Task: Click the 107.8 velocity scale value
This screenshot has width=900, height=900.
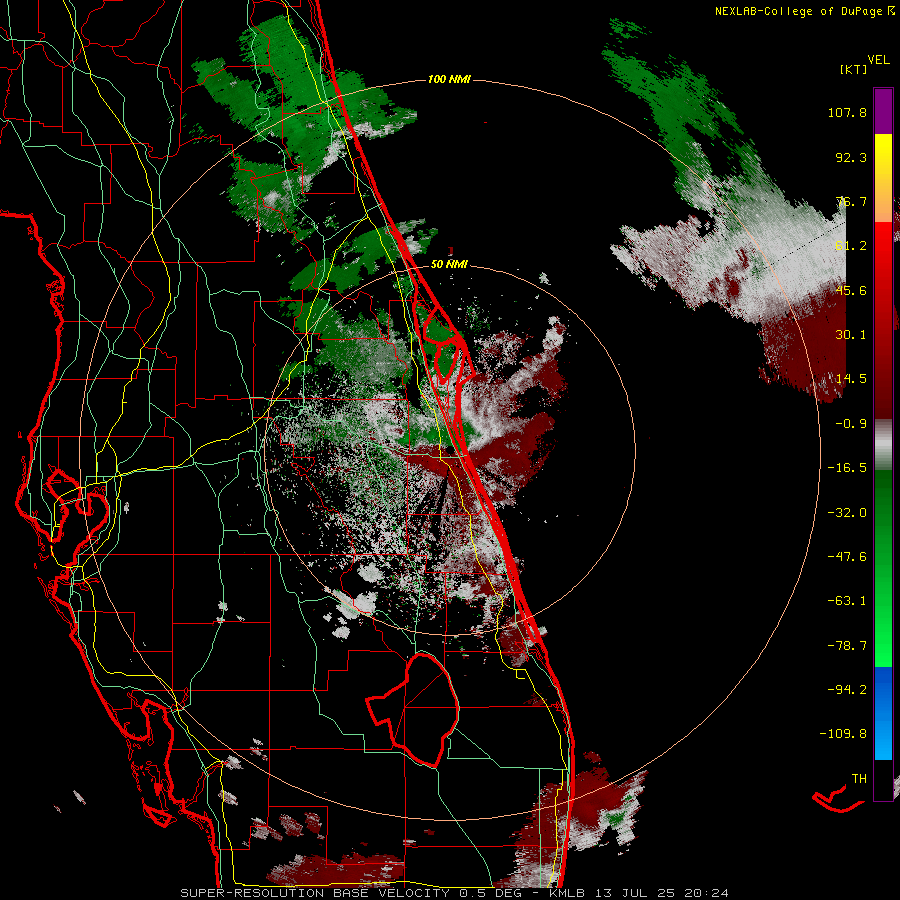Action: (x=847, y=112)
